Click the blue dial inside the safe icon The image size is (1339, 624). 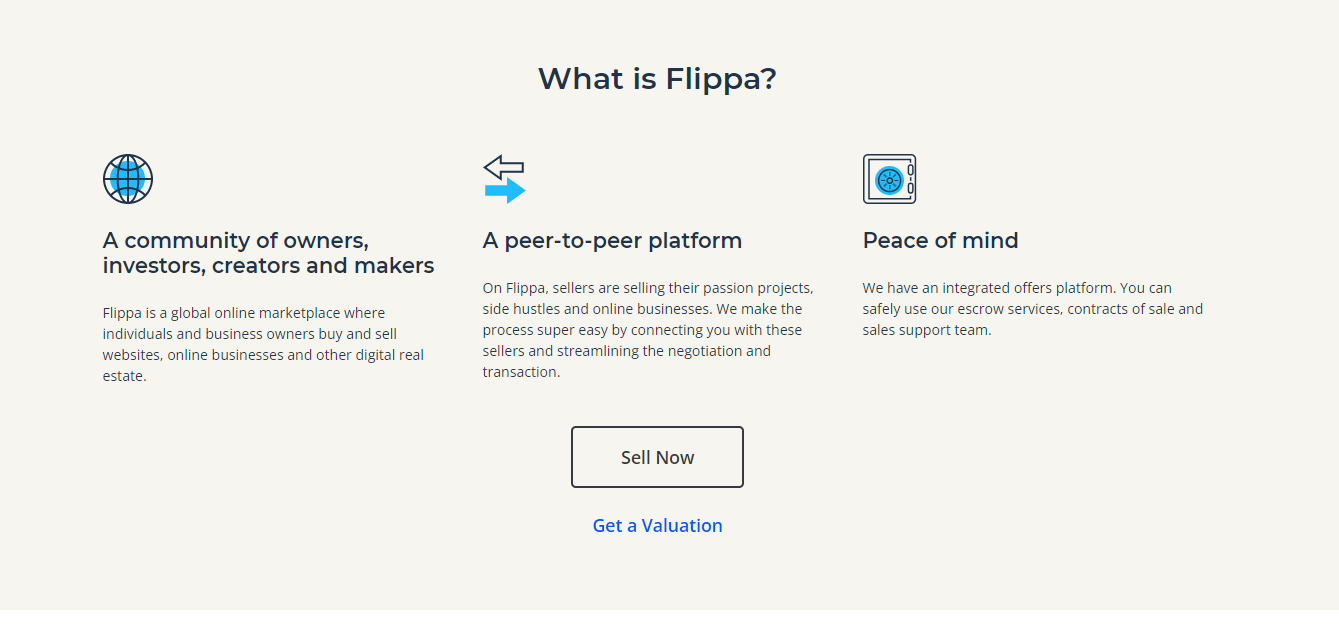pos(888,180)
